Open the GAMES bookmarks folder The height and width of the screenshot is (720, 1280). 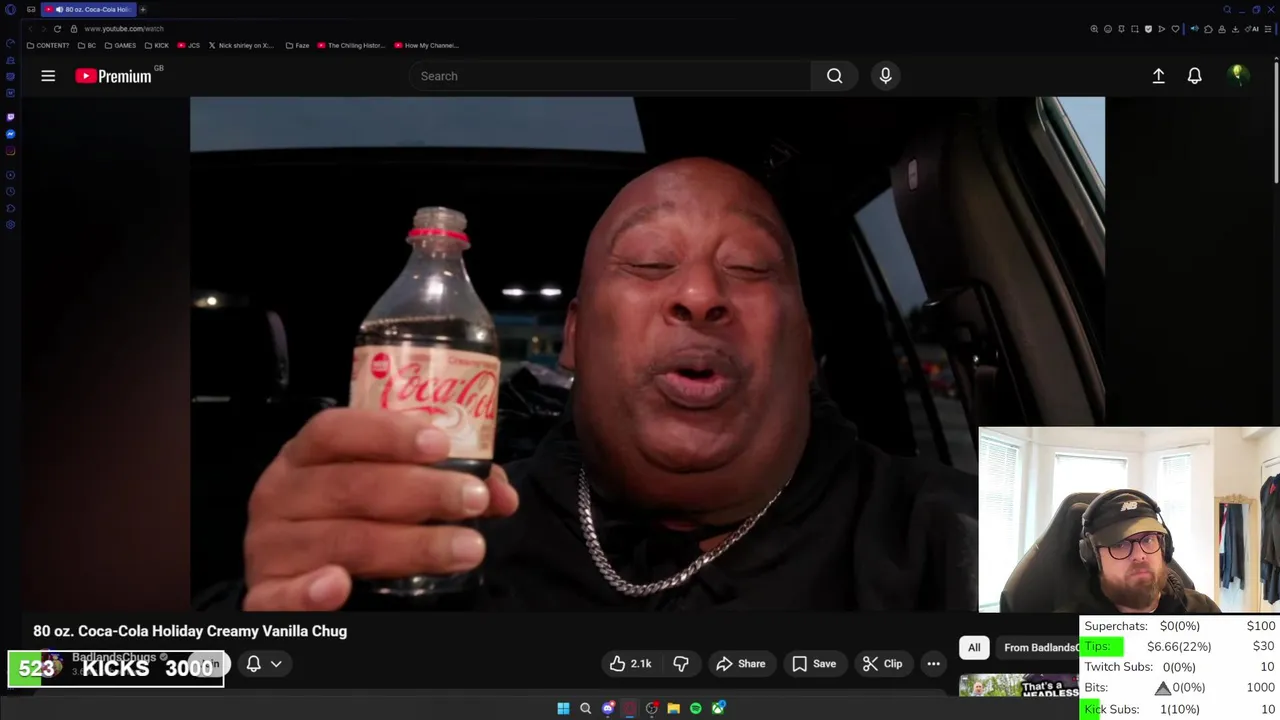point(120,45)
